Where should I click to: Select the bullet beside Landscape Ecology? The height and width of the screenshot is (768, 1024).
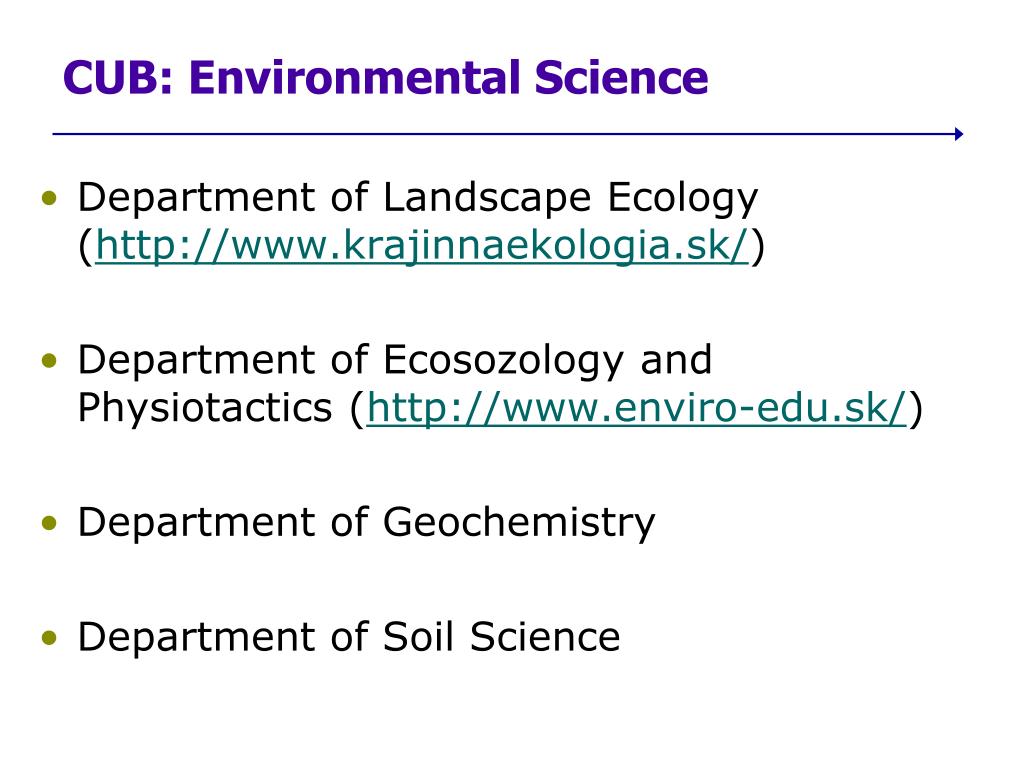pyautogui.click(x=49, y=198)
